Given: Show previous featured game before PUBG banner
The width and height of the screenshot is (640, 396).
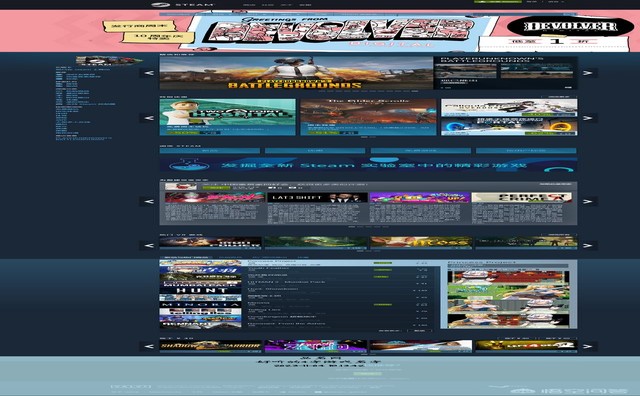Looking at the screenshot, I should 149,73.
